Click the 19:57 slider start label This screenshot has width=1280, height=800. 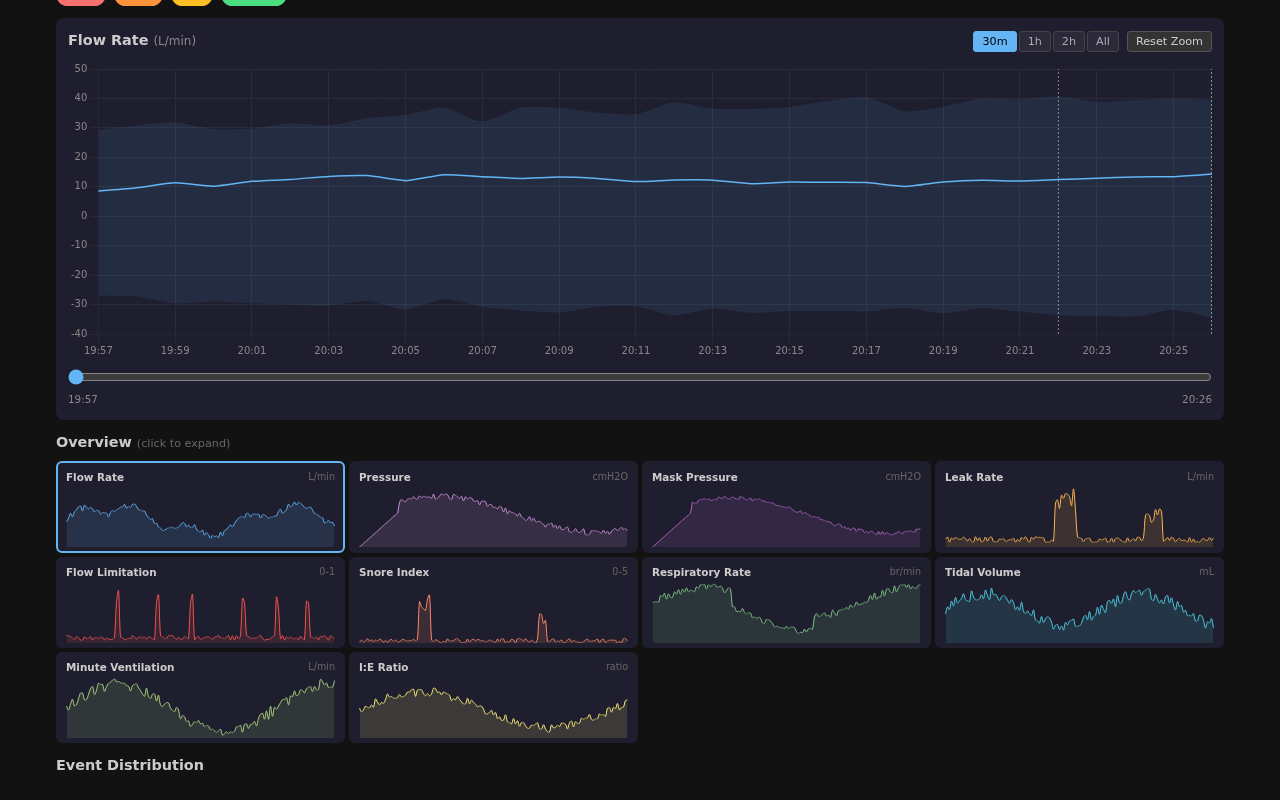point(83,400)
